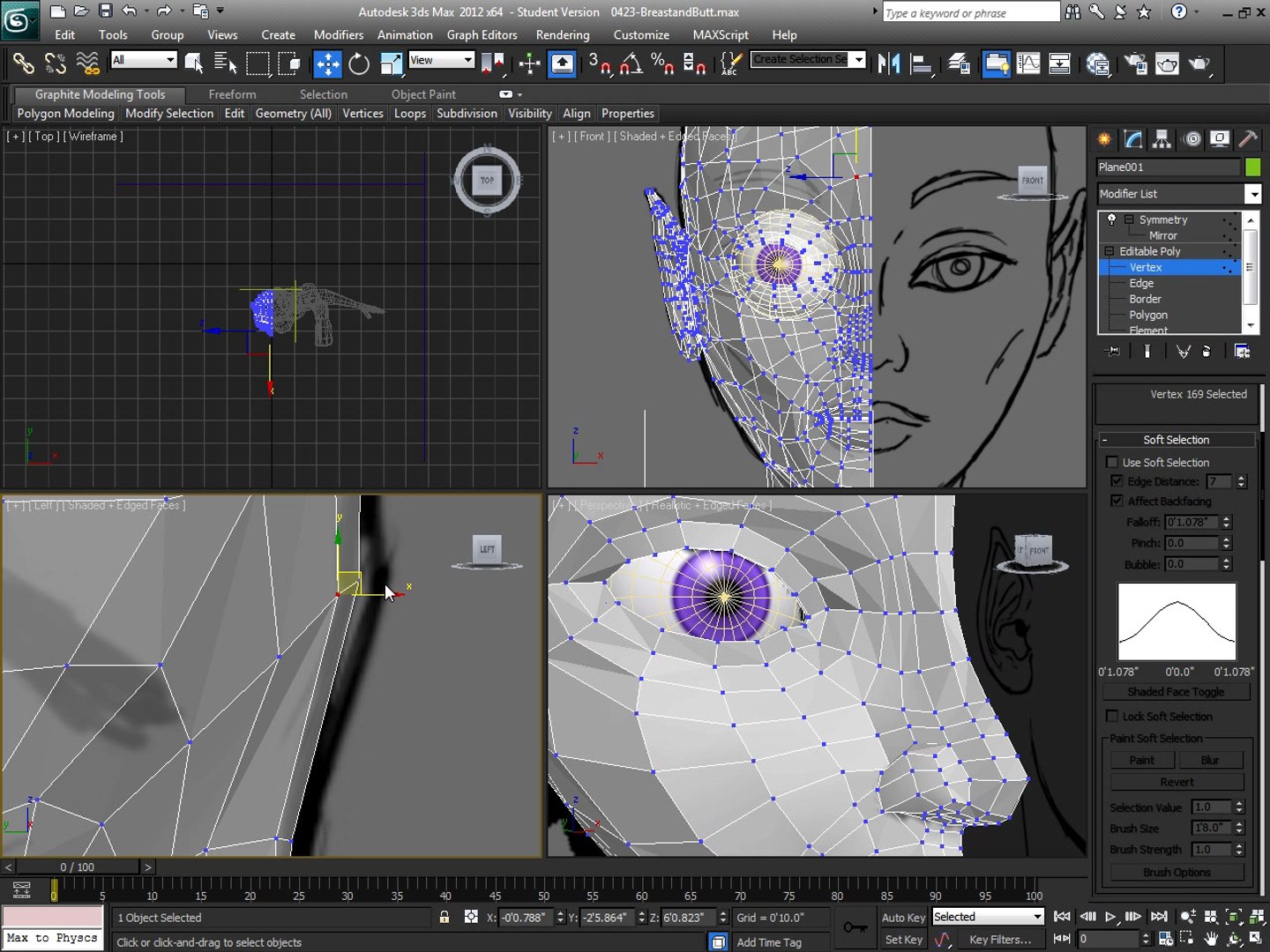Screen dimensions: 1270x952
Task: Open the MAXScript menu
Action: tap(721, 34)
